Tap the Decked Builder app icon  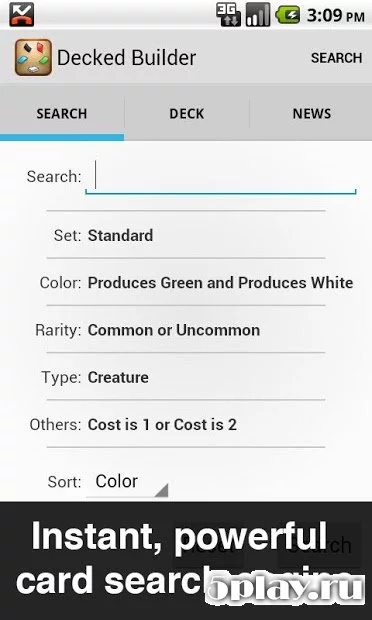click(x=34, y=58)
